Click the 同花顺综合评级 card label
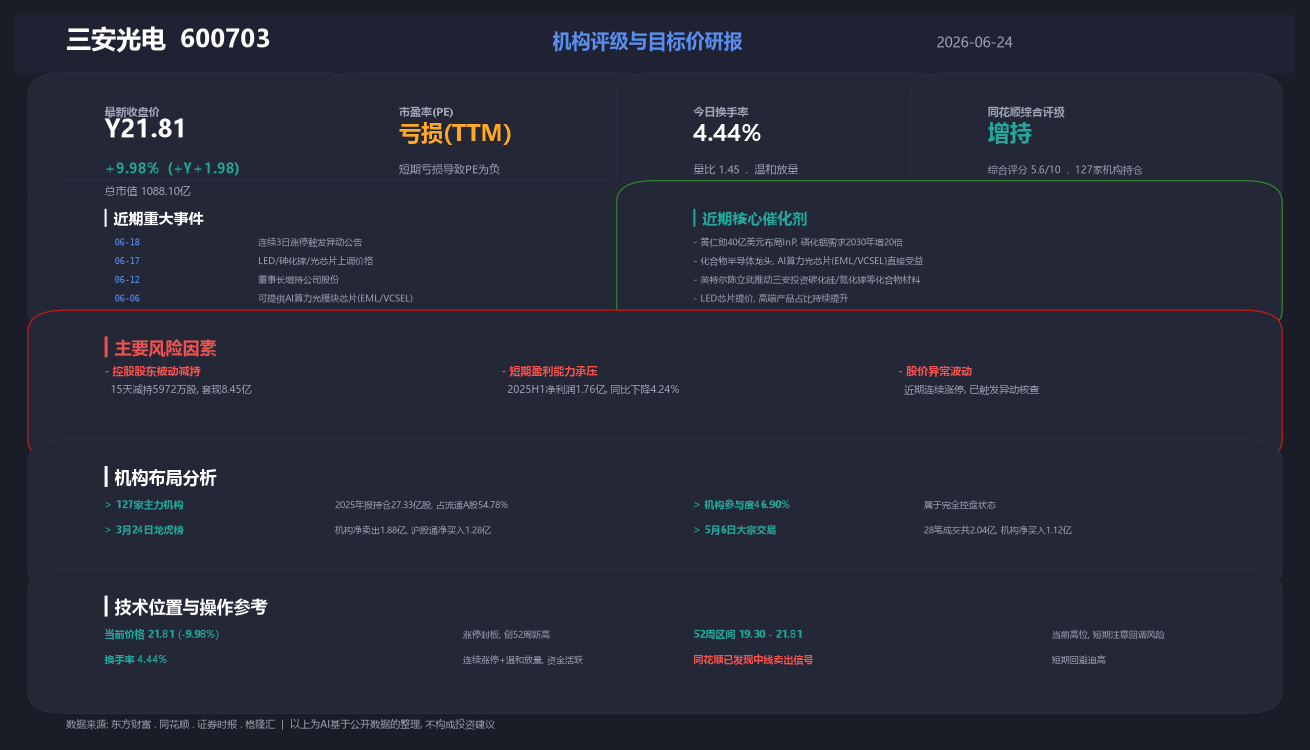 pyautogui.click(x=1026, y=112)
